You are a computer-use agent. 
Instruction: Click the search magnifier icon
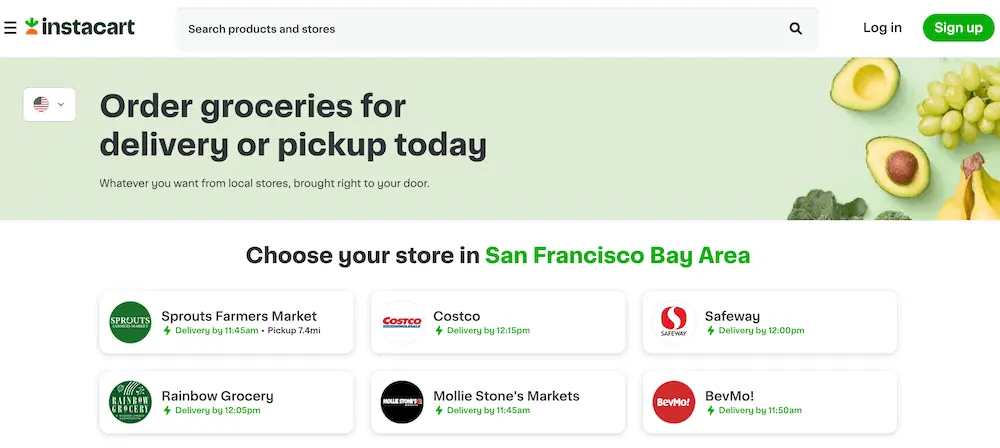[796, 29]
